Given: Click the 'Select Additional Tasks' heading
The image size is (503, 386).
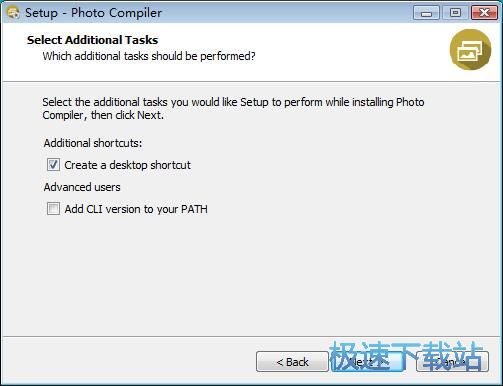Looking at the screenshot, I should (92, 40).
